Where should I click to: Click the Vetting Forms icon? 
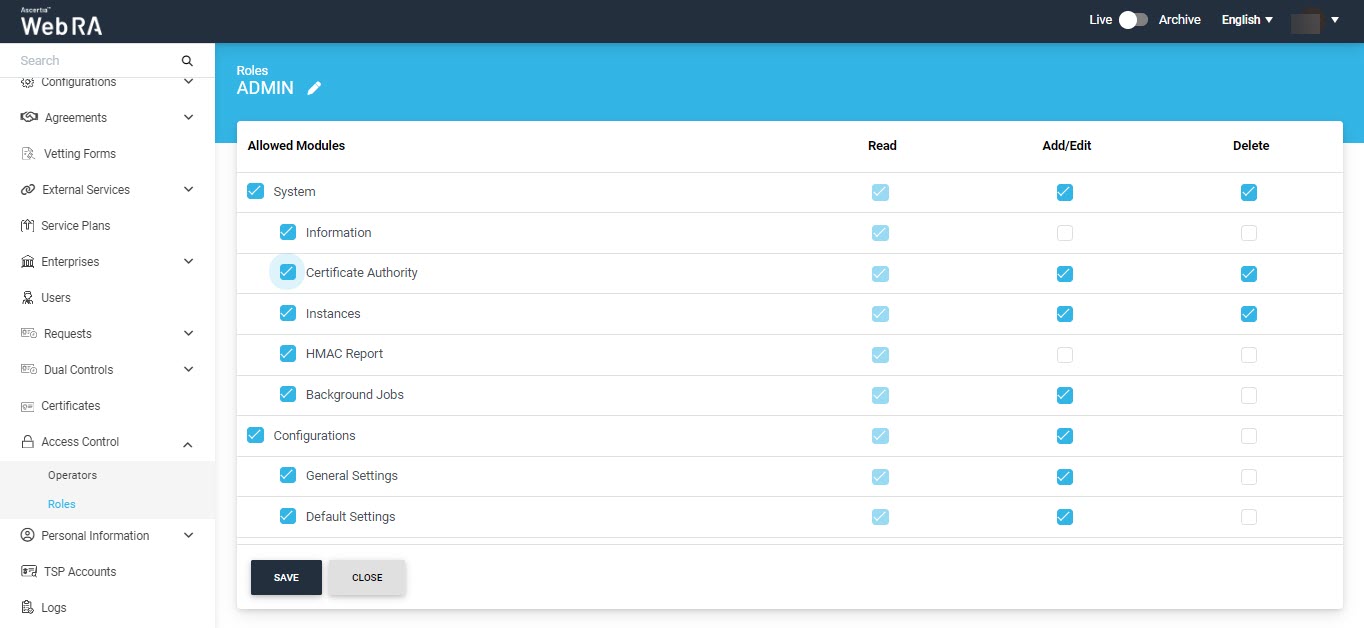pos(28,153)
